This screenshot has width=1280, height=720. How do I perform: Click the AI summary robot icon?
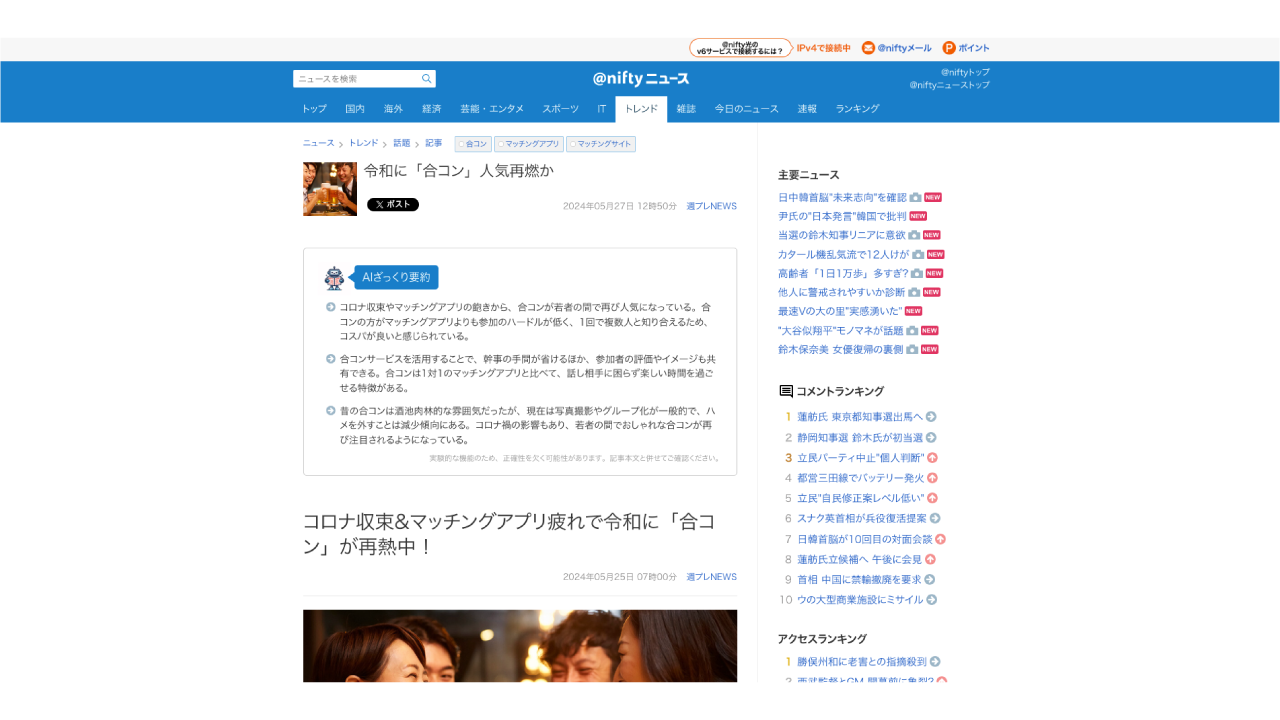click(x=334, y=278)
